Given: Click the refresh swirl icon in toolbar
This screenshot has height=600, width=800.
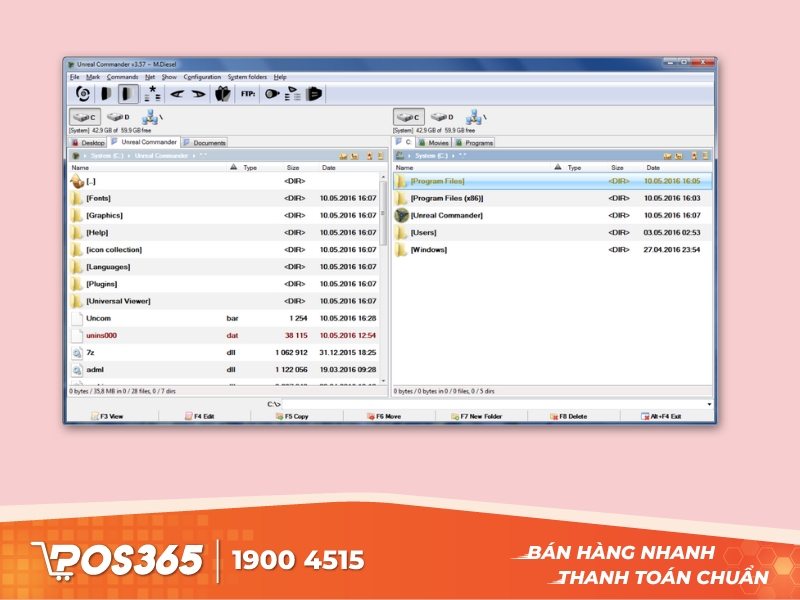Looking at the screenshot, I should 83,94.
